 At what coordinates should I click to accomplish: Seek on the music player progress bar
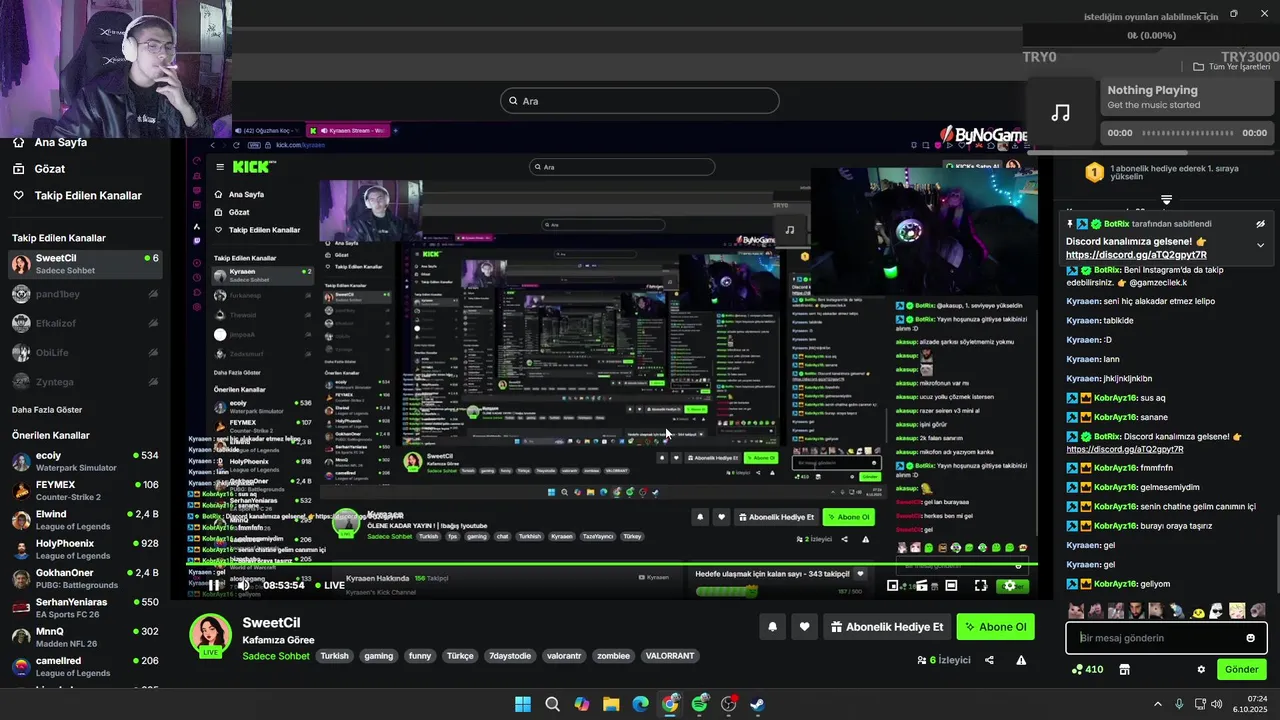(x=1187, y=133)
